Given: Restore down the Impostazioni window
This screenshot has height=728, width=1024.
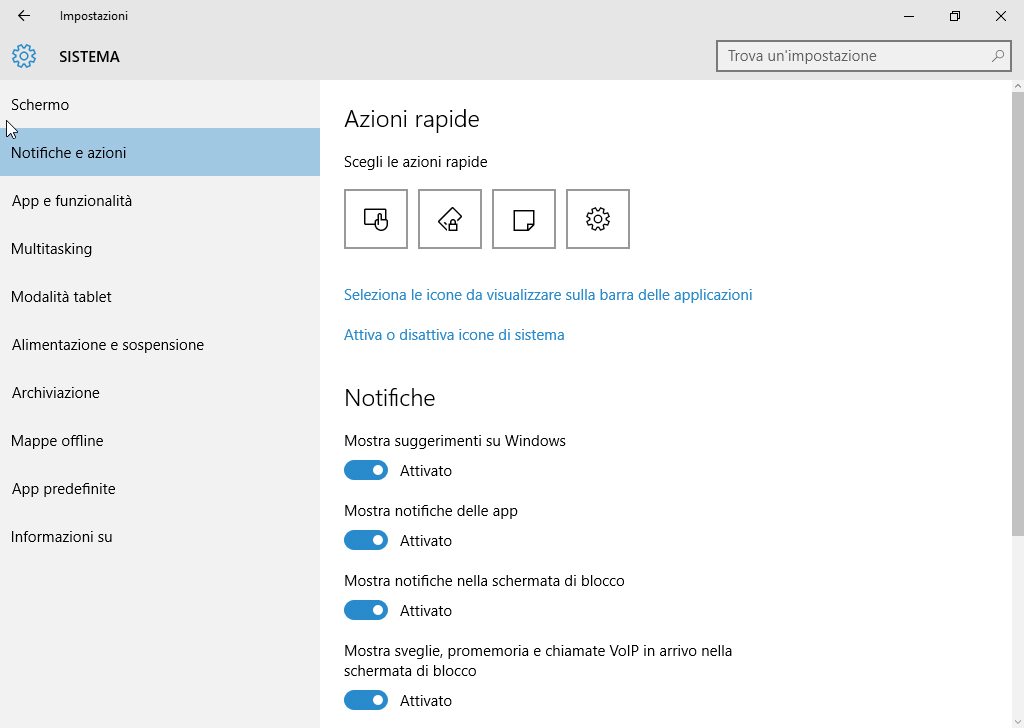Looking at the screenshot, I should [955, 16].
